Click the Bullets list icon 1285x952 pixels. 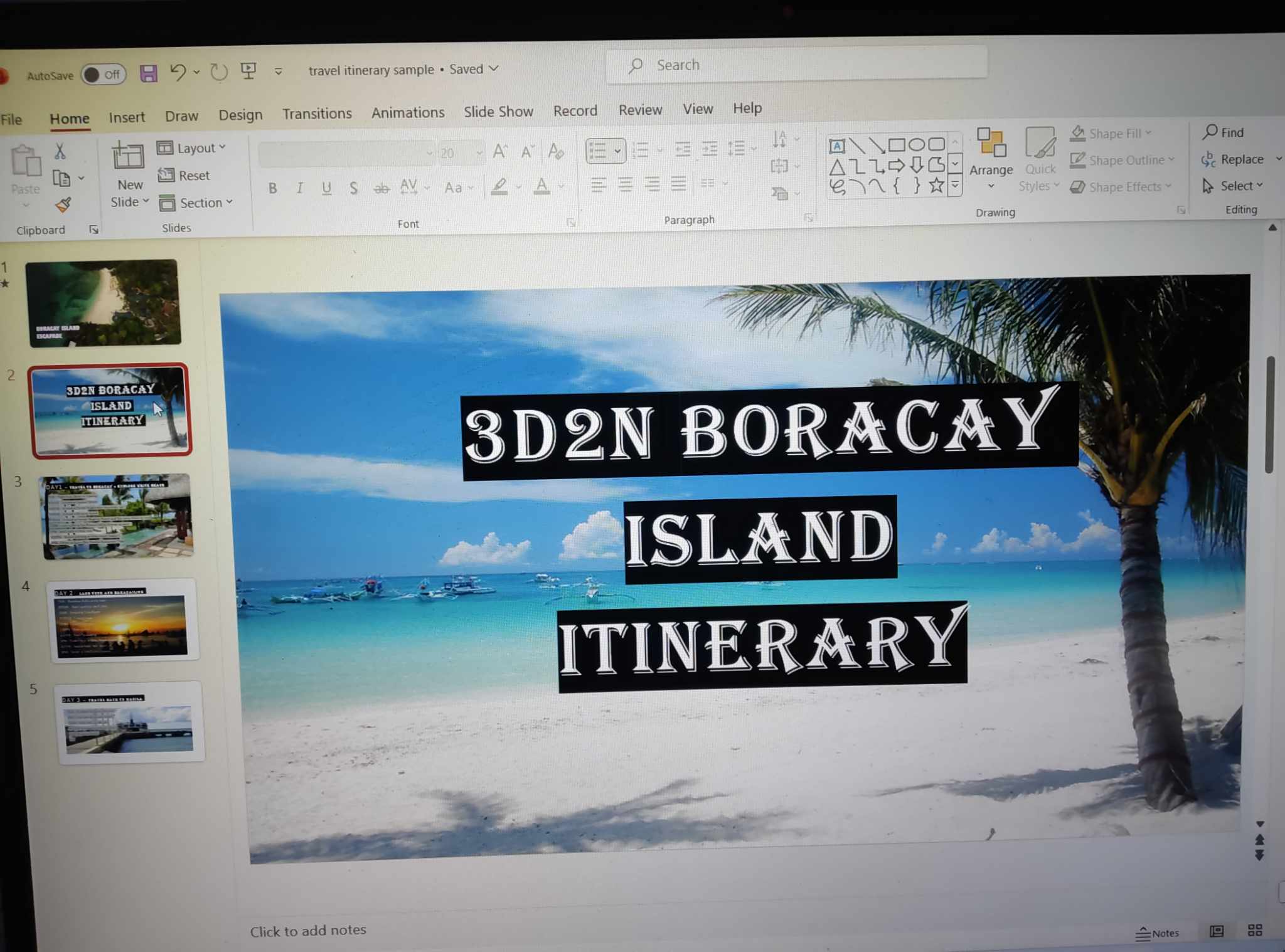click(598, 151)
